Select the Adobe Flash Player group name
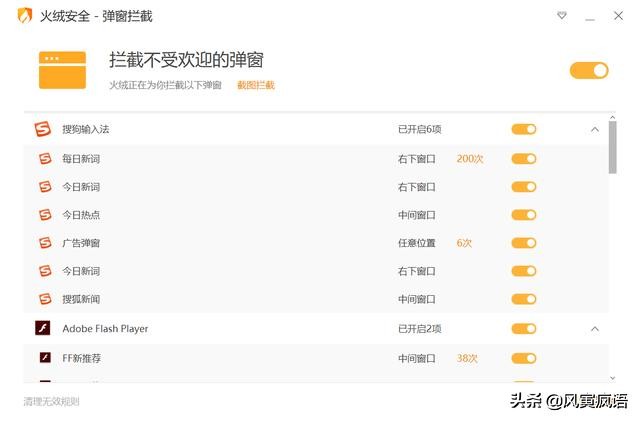The image size is (640, 421). click(105, 329)
